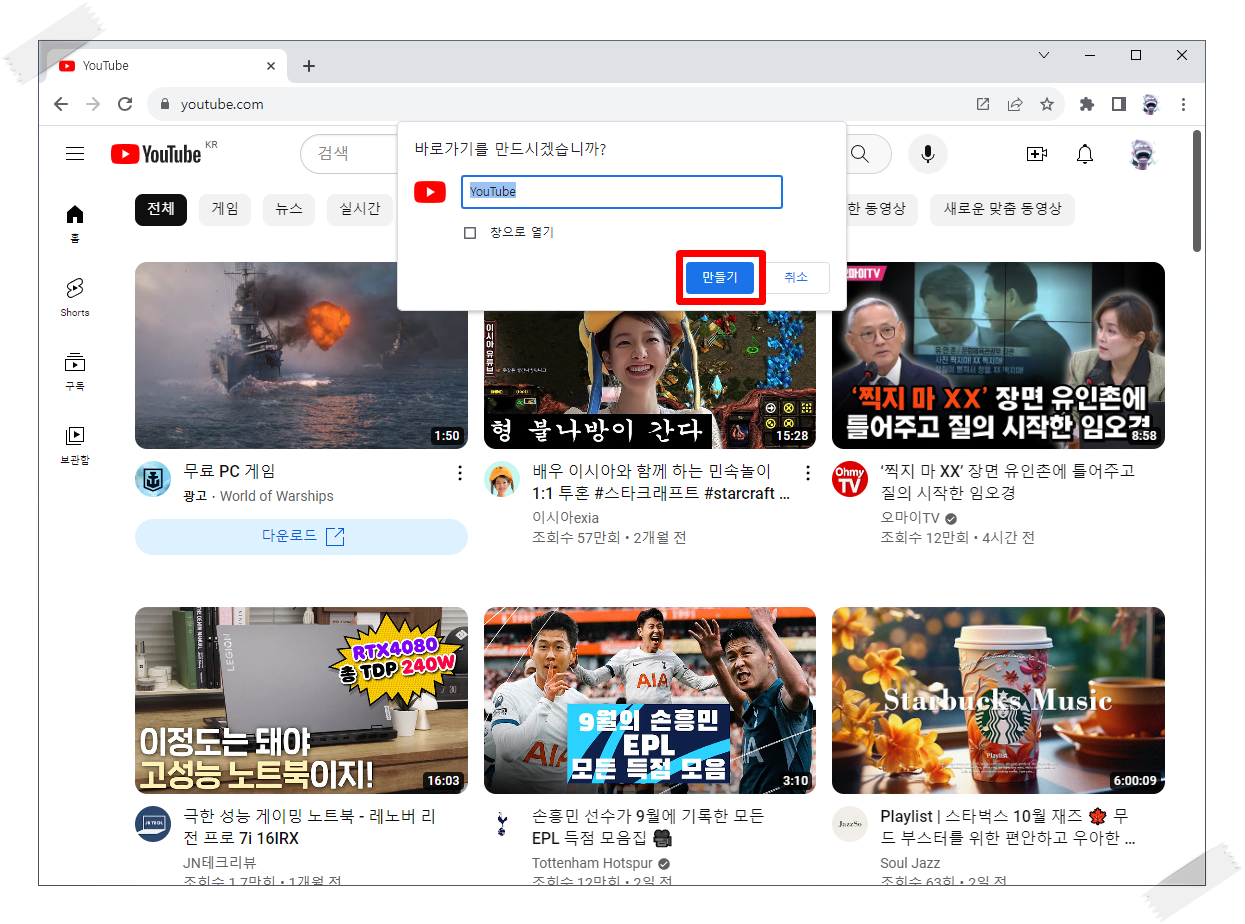This screenshot has height=924, width=1245.
Task: Click the Chrome back arrow
Action: point(61,104)
